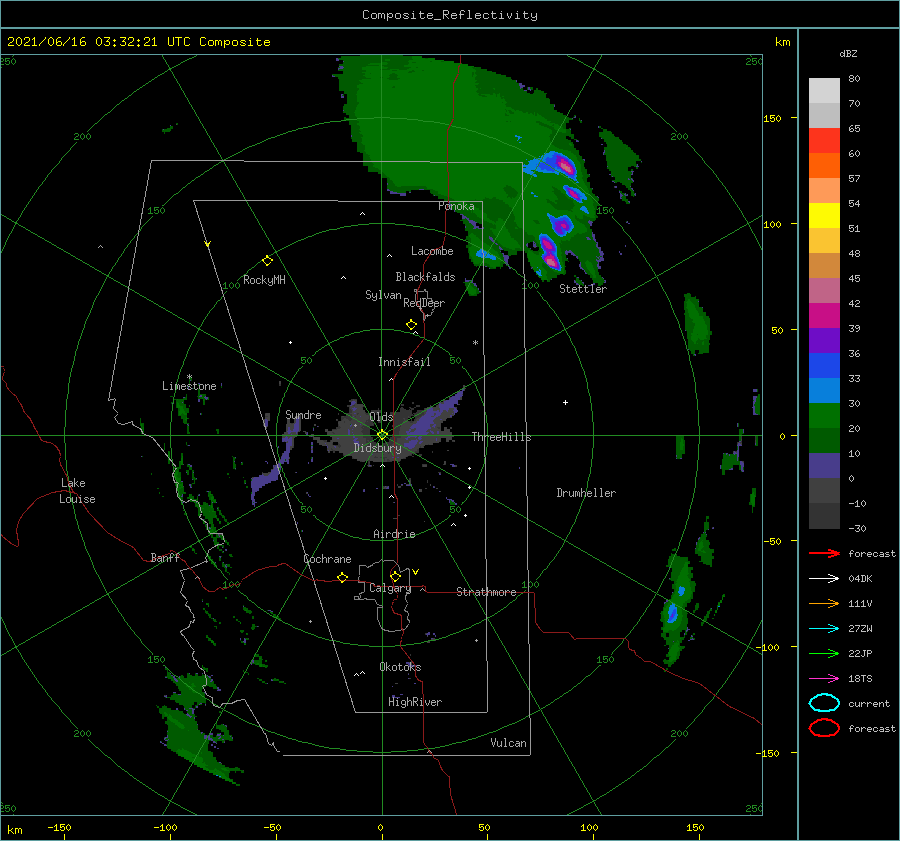Click the Calgary city label
The image size is (900, 841).
point(390,588)
